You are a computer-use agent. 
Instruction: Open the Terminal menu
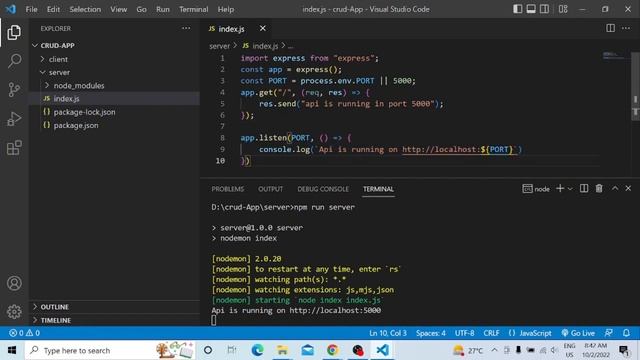coord(193,9)
